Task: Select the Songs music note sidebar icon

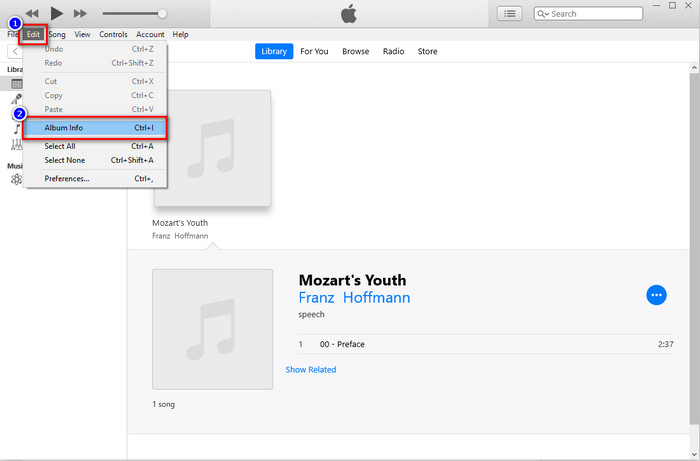Action: click(x=17, y=129)
